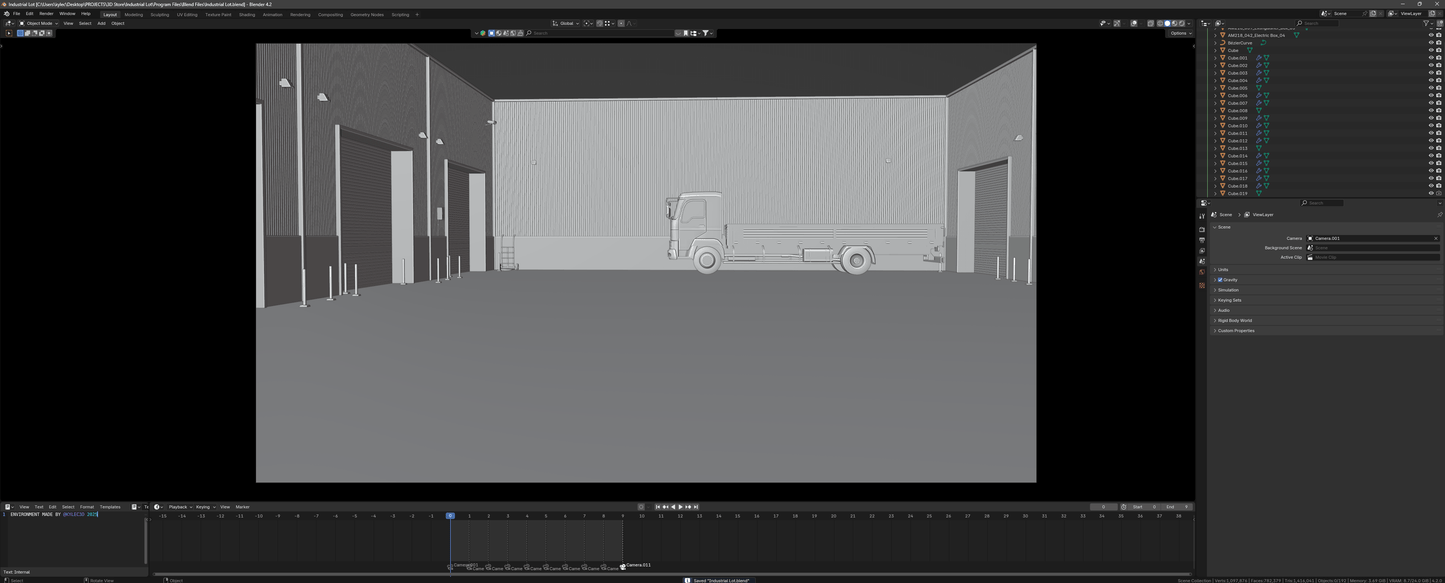The image size is (1445, 583).
Task: Click the timeline editor type icon
Action: click(x=158, y=507)
